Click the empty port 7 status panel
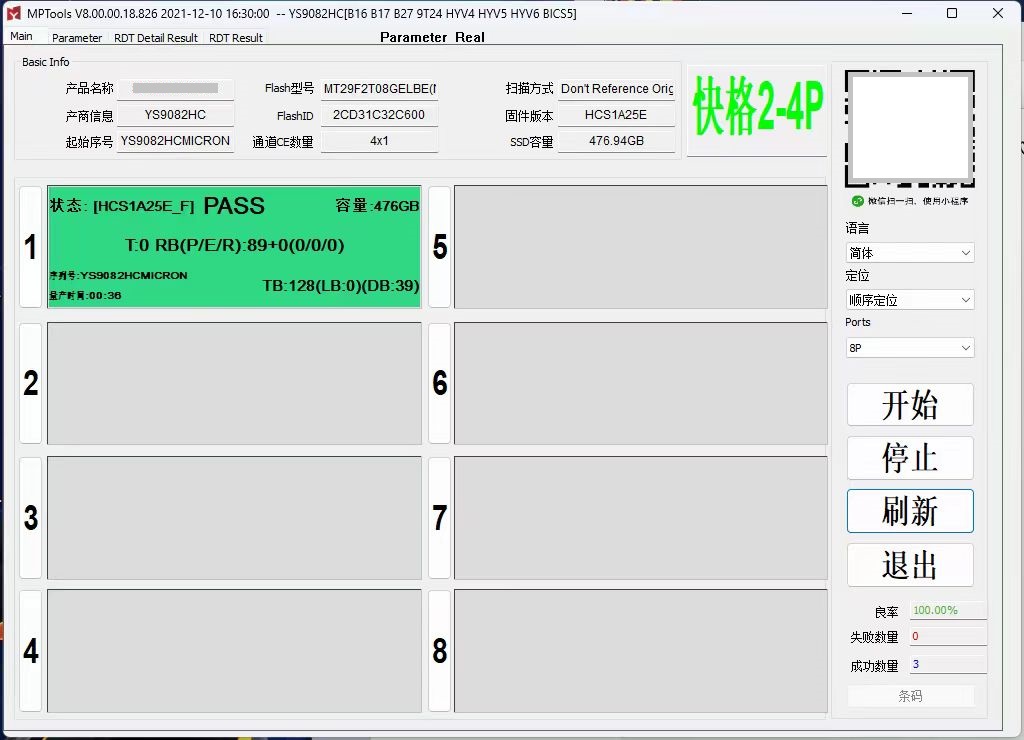 tap(641, 517)
